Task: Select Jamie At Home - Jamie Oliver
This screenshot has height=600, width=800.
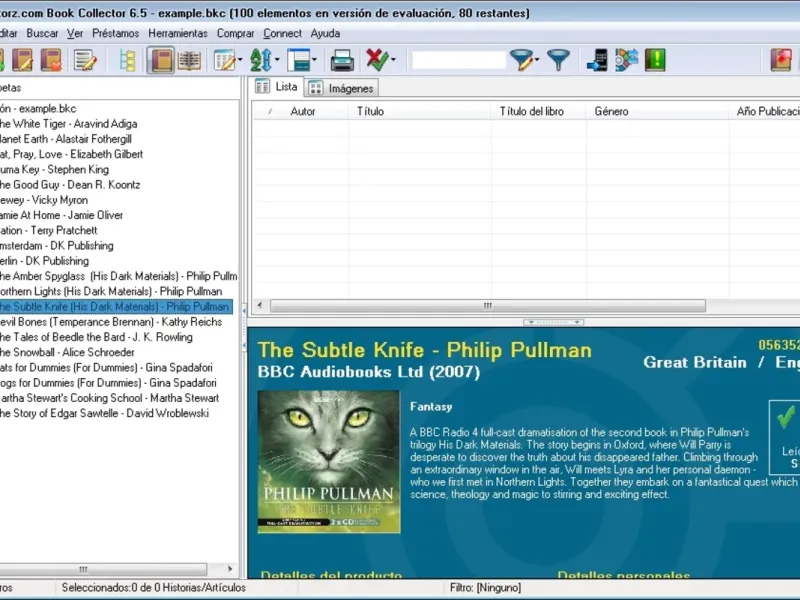Action: tap(61, 215)
